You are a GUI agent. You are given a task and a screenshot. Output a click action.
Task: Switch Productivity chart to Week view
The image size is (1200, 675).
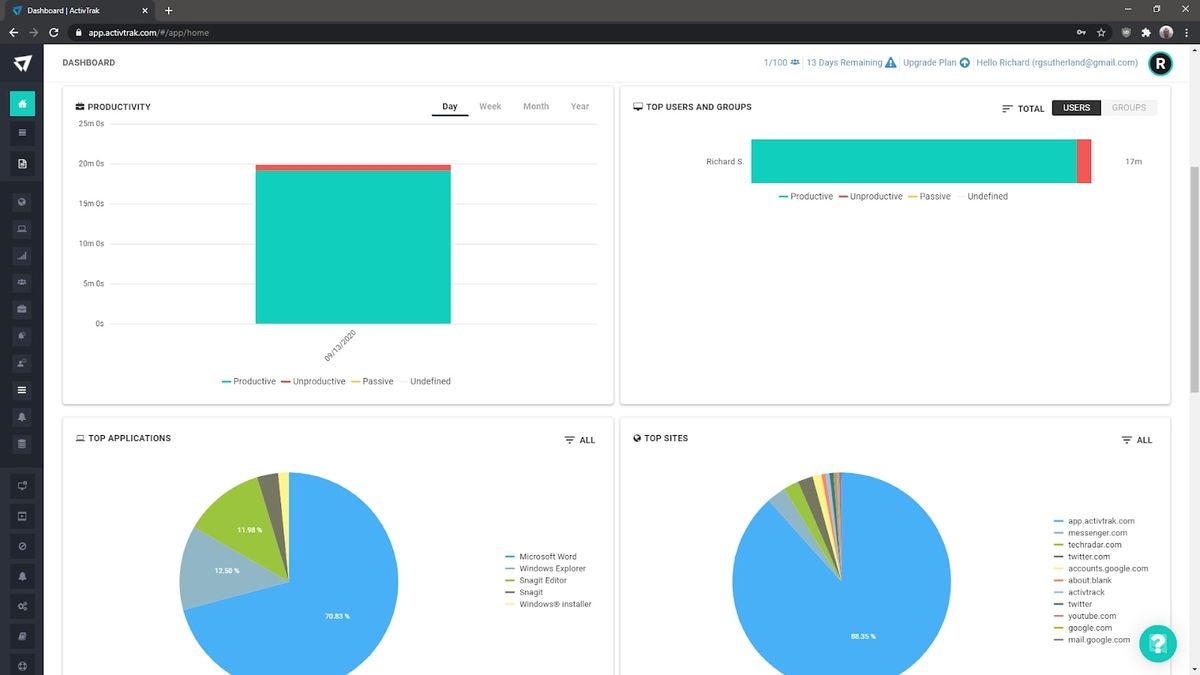pyautogui.click(x=489, y=106)
